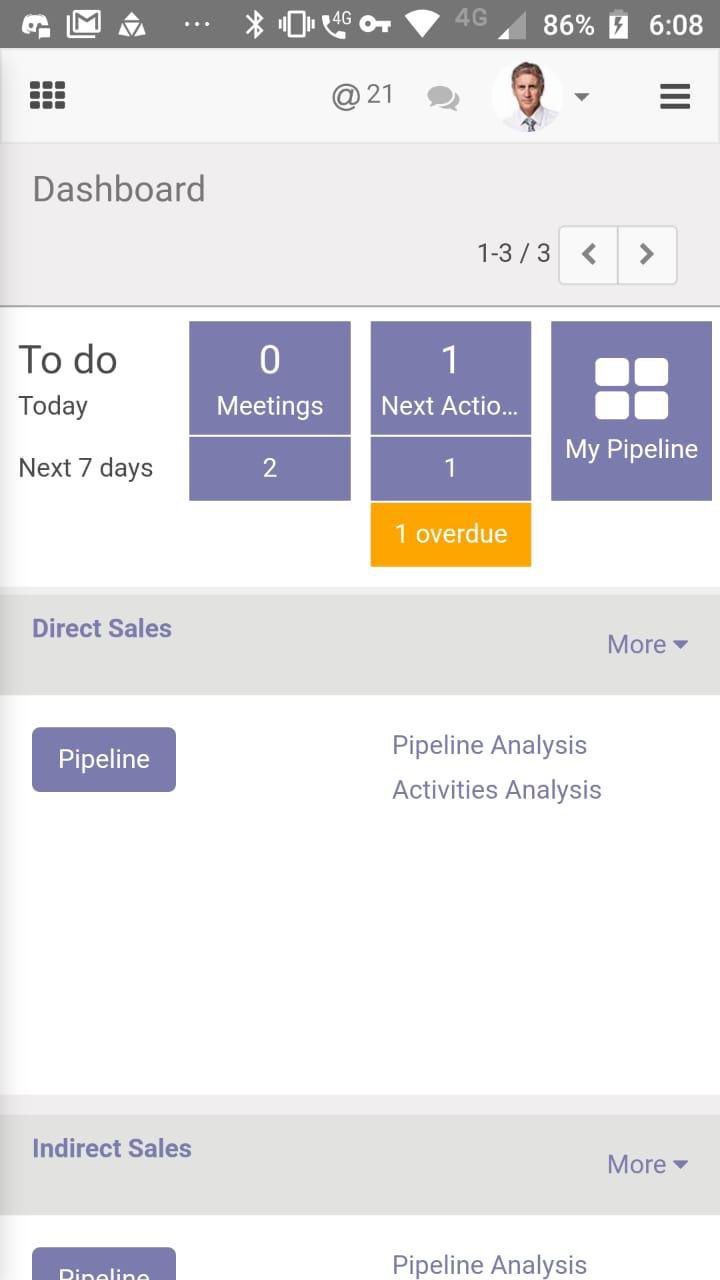
Task: Tap the user profile avatar
Action: click(527, 97)
